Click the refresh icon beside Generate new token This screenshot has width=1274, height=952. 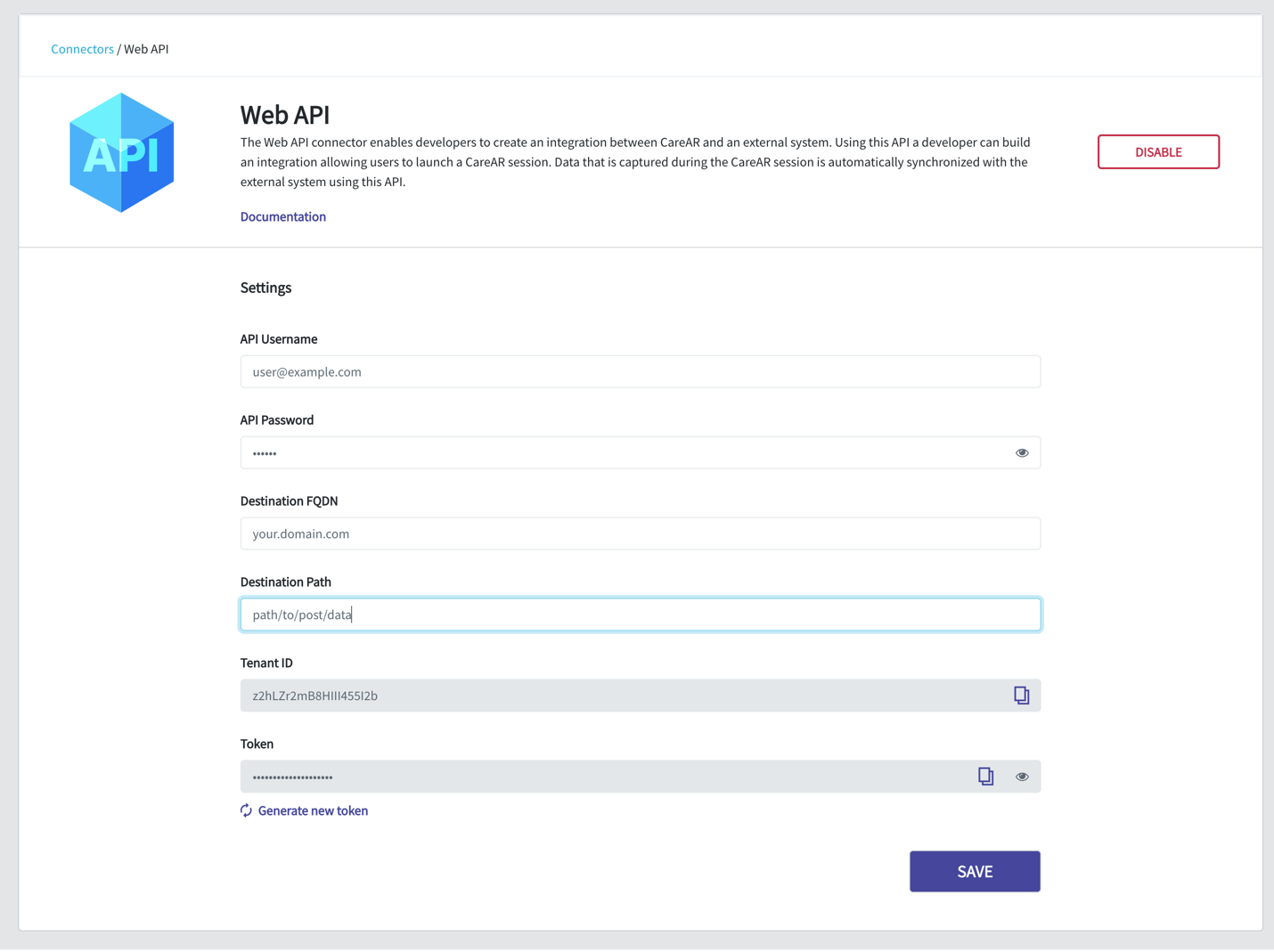pyautogui.click(x=247, y=810)
